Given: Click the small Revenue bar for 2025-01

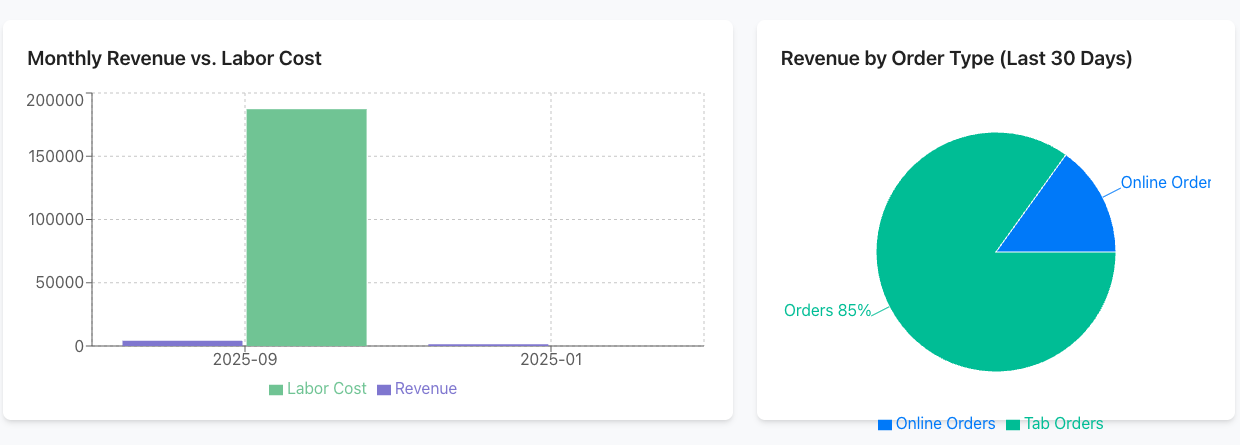Looking at the screenshot, I should (489, 345).
